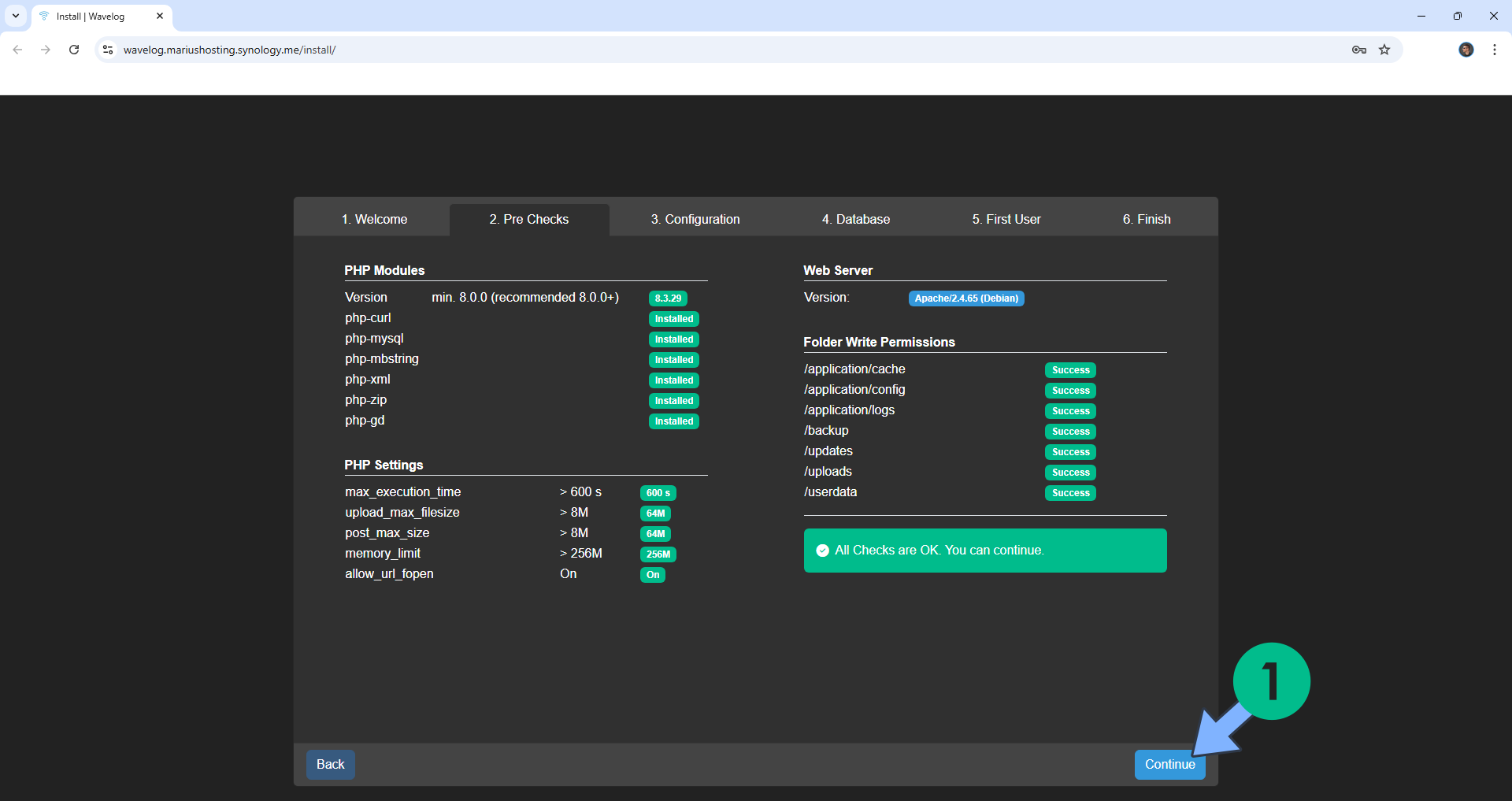1512x801 pixels.
Task: Open Chrome's password manager key icon
Action: [1358, 50]
